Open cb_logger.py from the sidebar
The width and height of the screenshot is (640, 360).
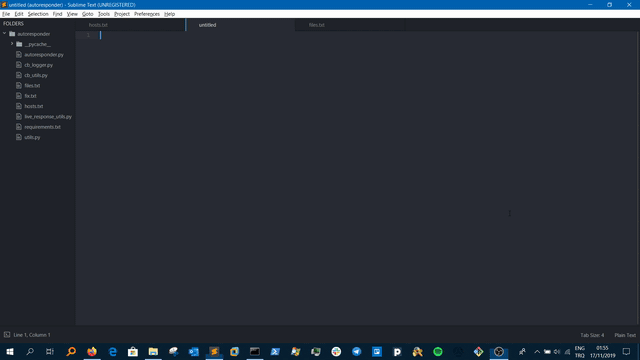coord(38,65)
